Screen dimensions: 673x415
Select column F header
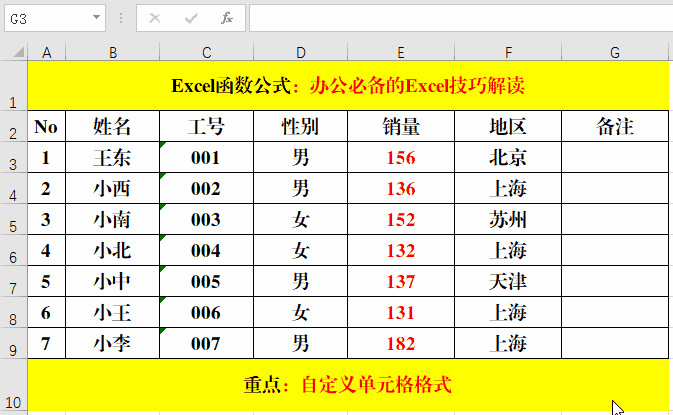508,52
